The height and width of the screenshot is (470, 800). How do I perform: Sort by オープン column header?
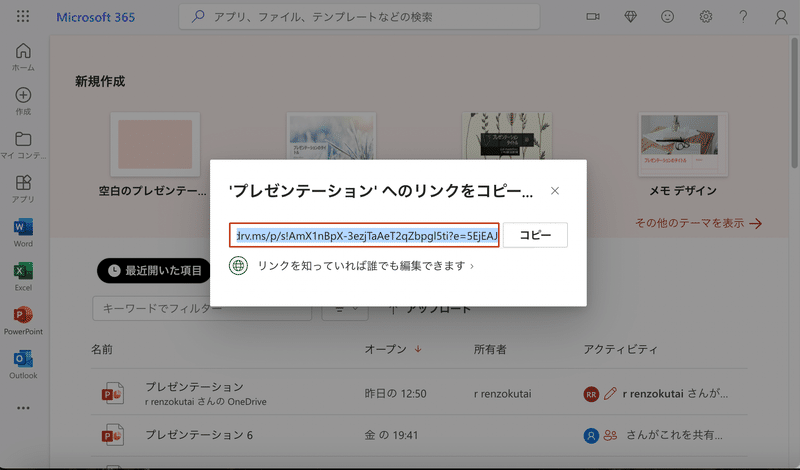(x=393, y=349)
